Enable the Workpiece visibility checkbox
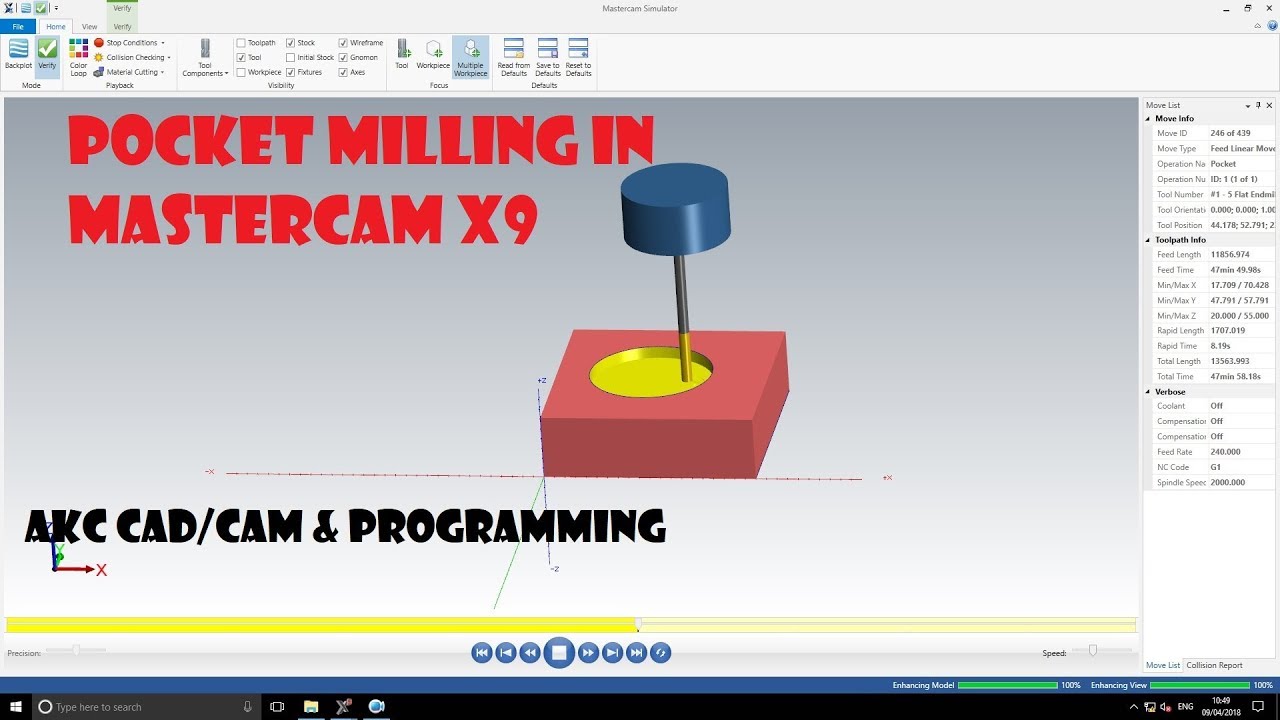Viewport: 1280px width, 720px height. [241, 72]
